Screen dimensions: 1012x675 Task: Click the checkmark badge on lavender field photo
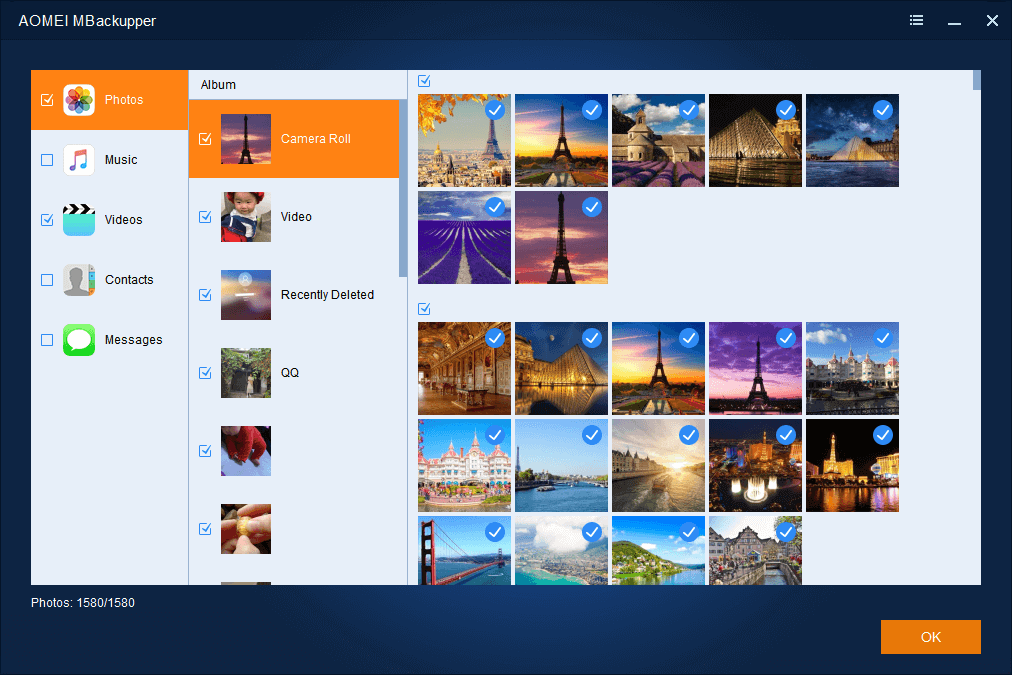tap(494, 207)
